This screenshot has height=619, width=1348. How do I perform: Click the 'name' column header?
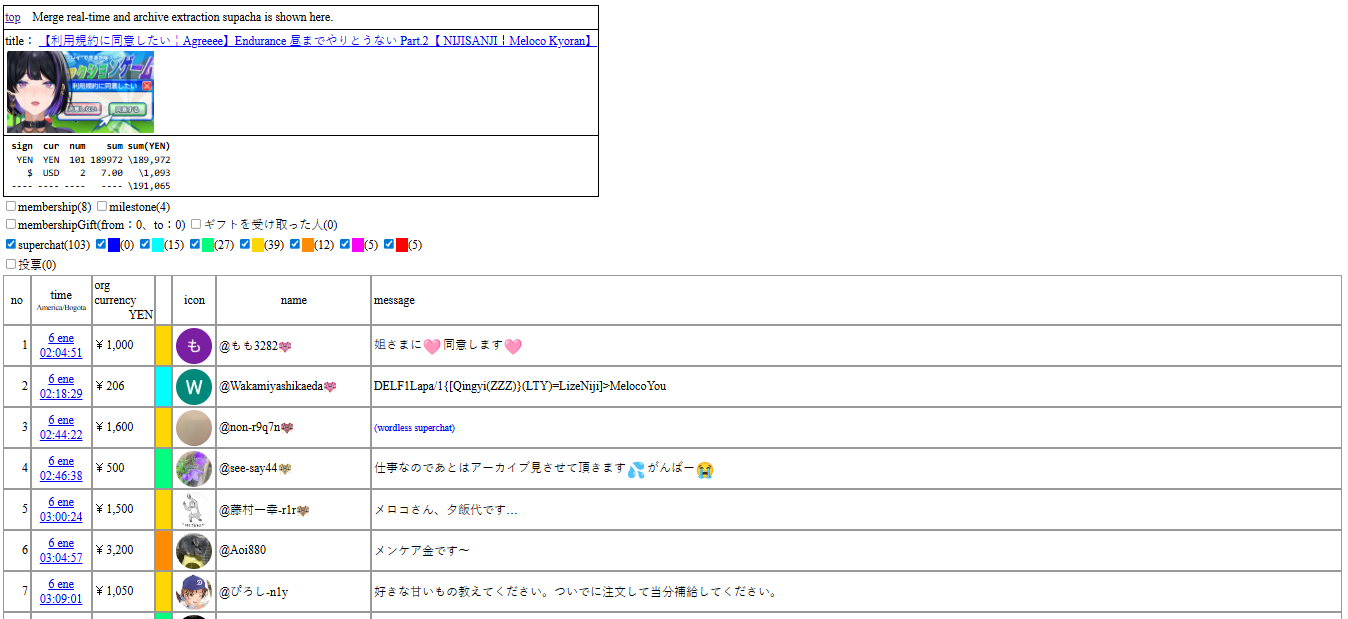pyautogui.click(x=293, y=300)
